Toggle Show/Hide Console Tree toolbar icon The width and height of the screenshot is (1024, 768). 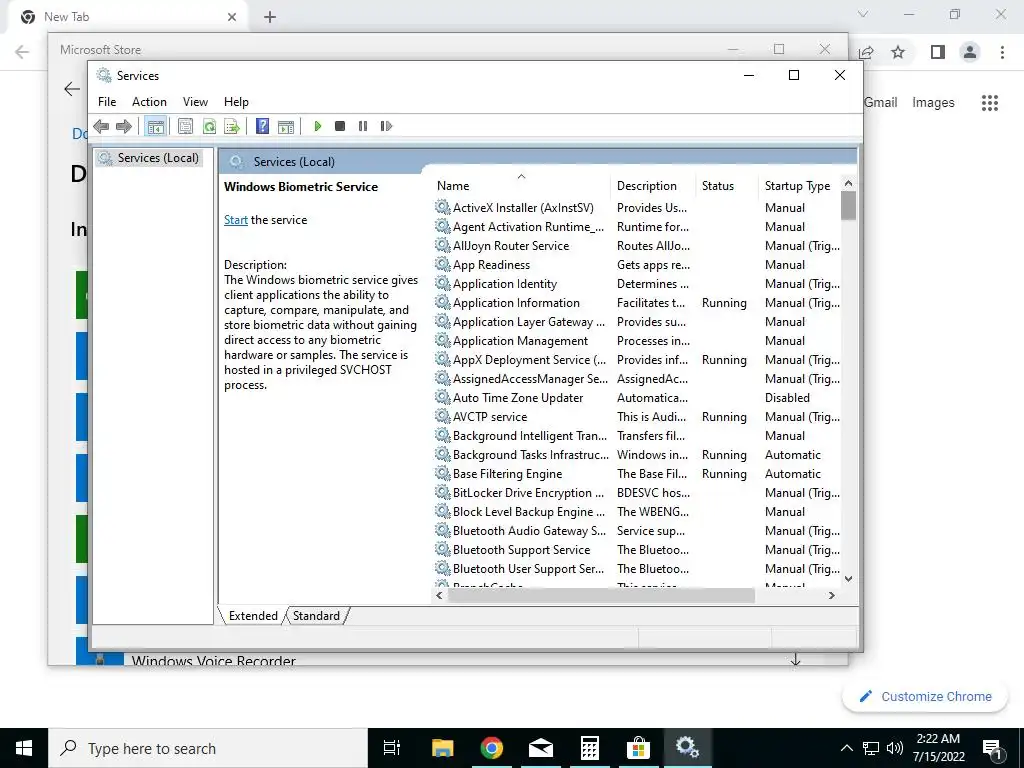point(155,127)
